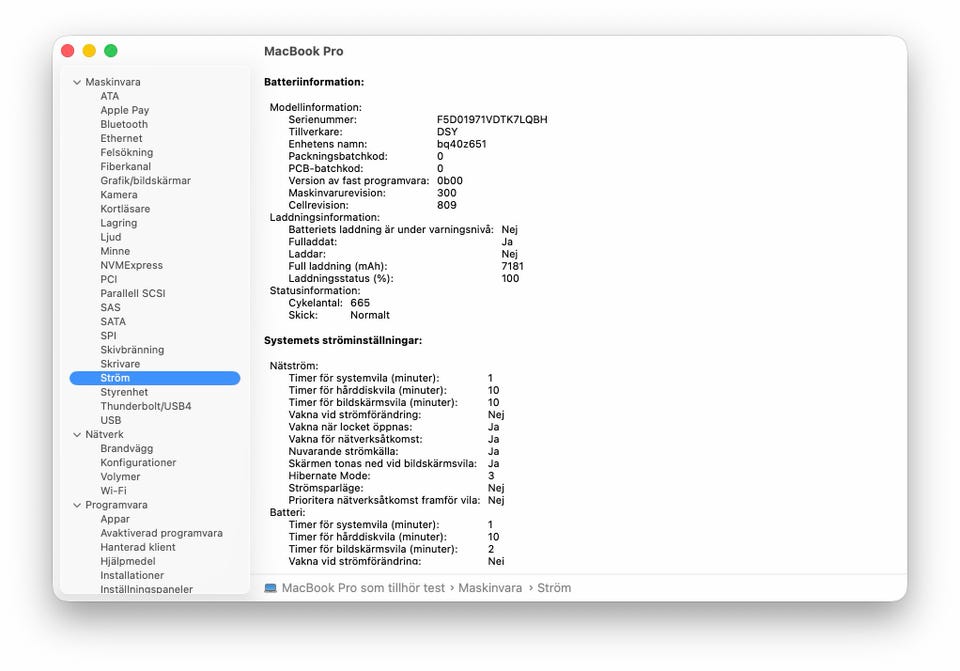Image resolution: width=960 pixels, height=671 pixels.
Task: Select Appar under Programvara
Action: coord(115,519)
